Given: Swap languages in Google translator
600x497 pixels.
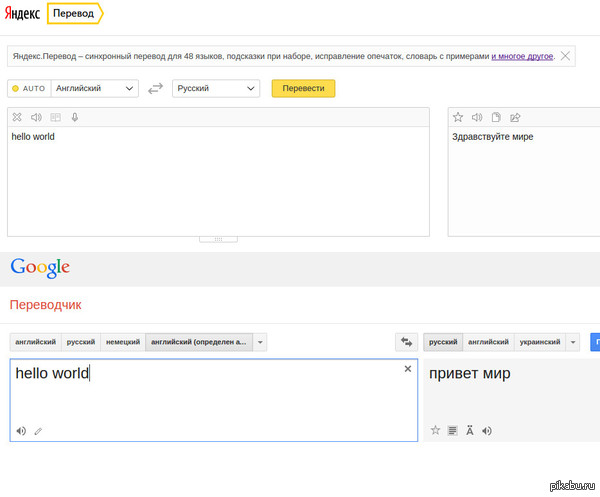Looking at the screenshot, I should point(406,342).
